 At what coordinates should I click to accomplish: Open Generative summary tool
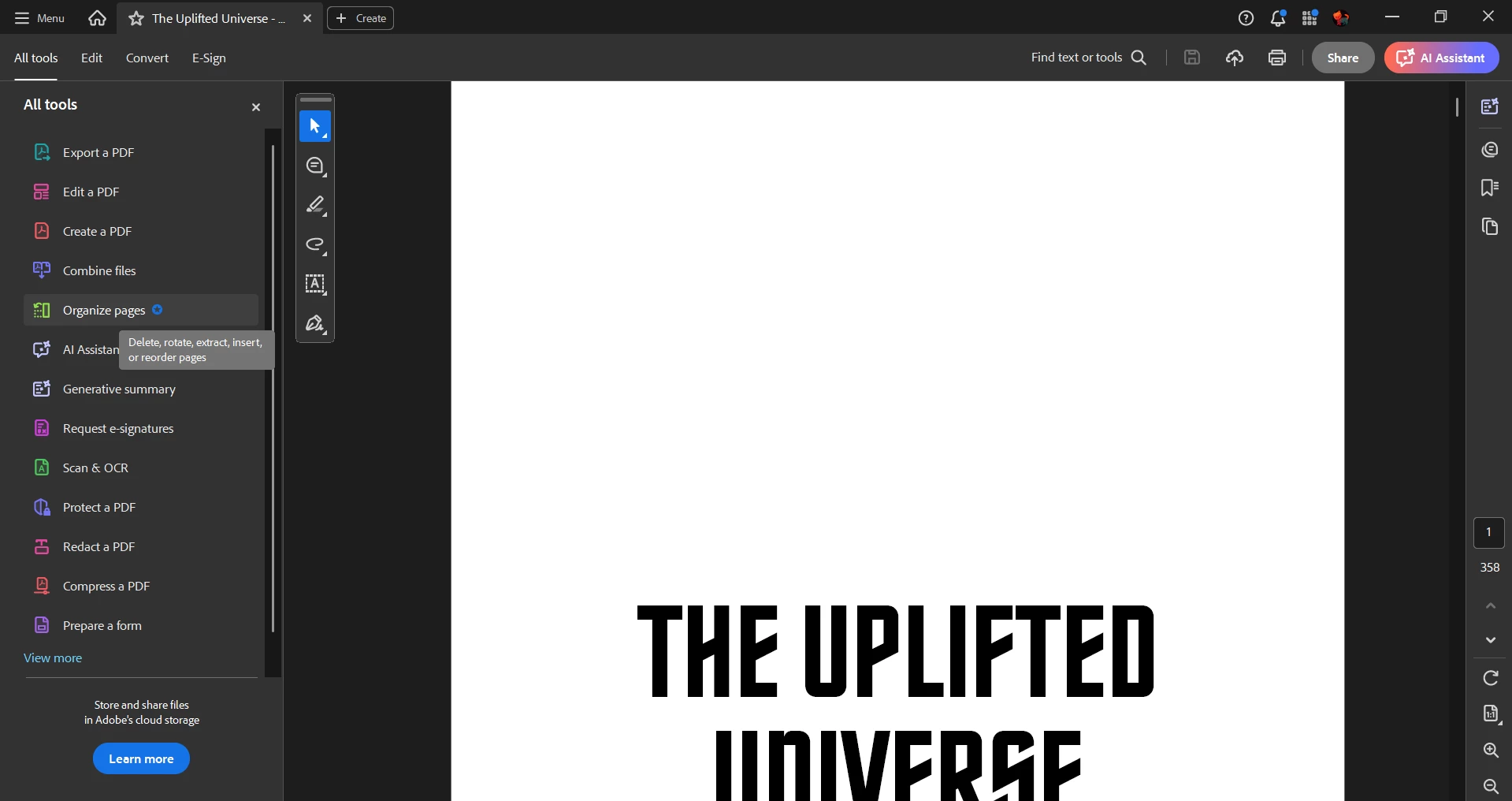[x=141, y=389]
